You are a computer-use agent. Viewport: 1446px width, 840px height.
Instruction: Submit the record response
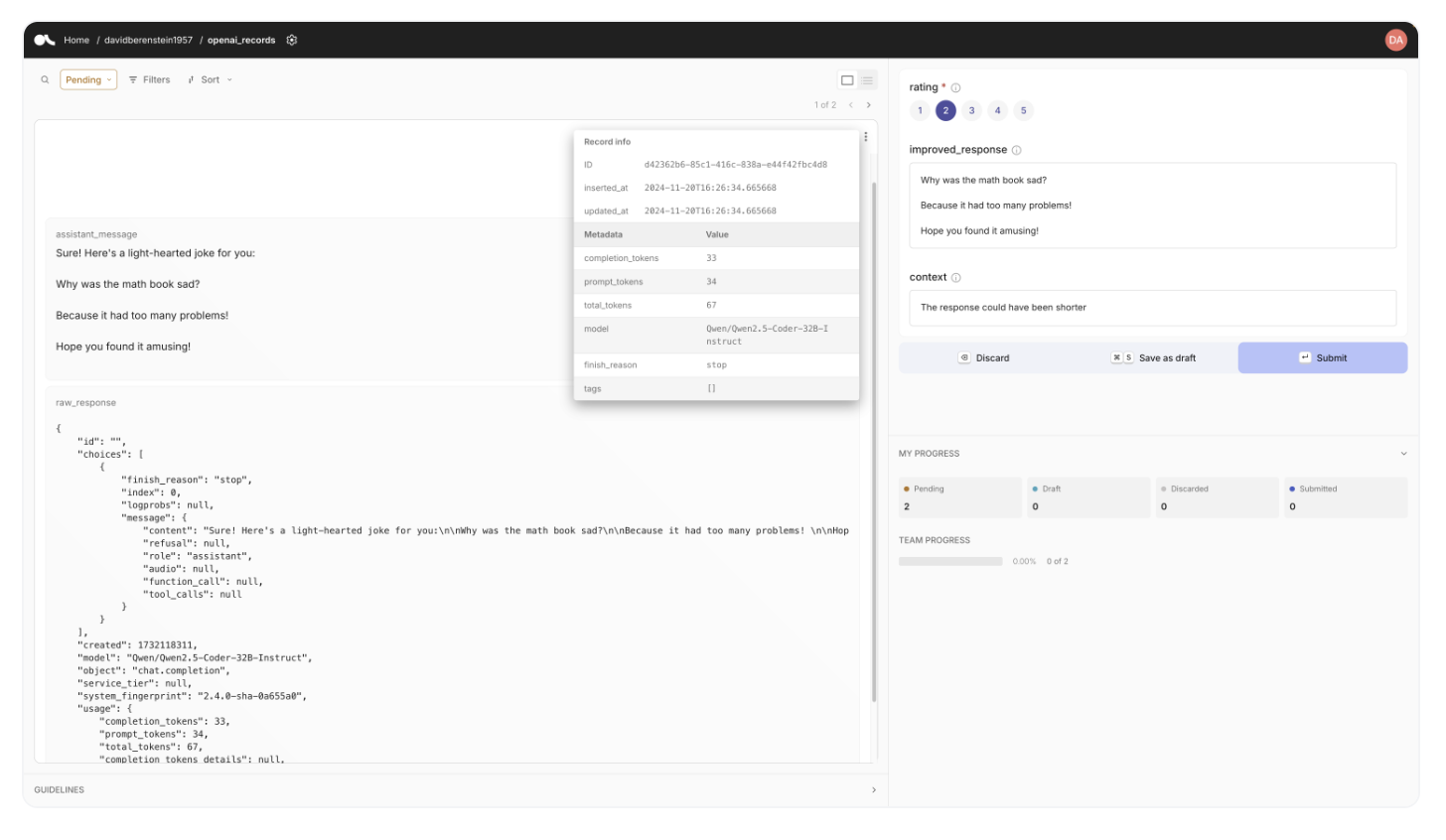click(1322, 358)
